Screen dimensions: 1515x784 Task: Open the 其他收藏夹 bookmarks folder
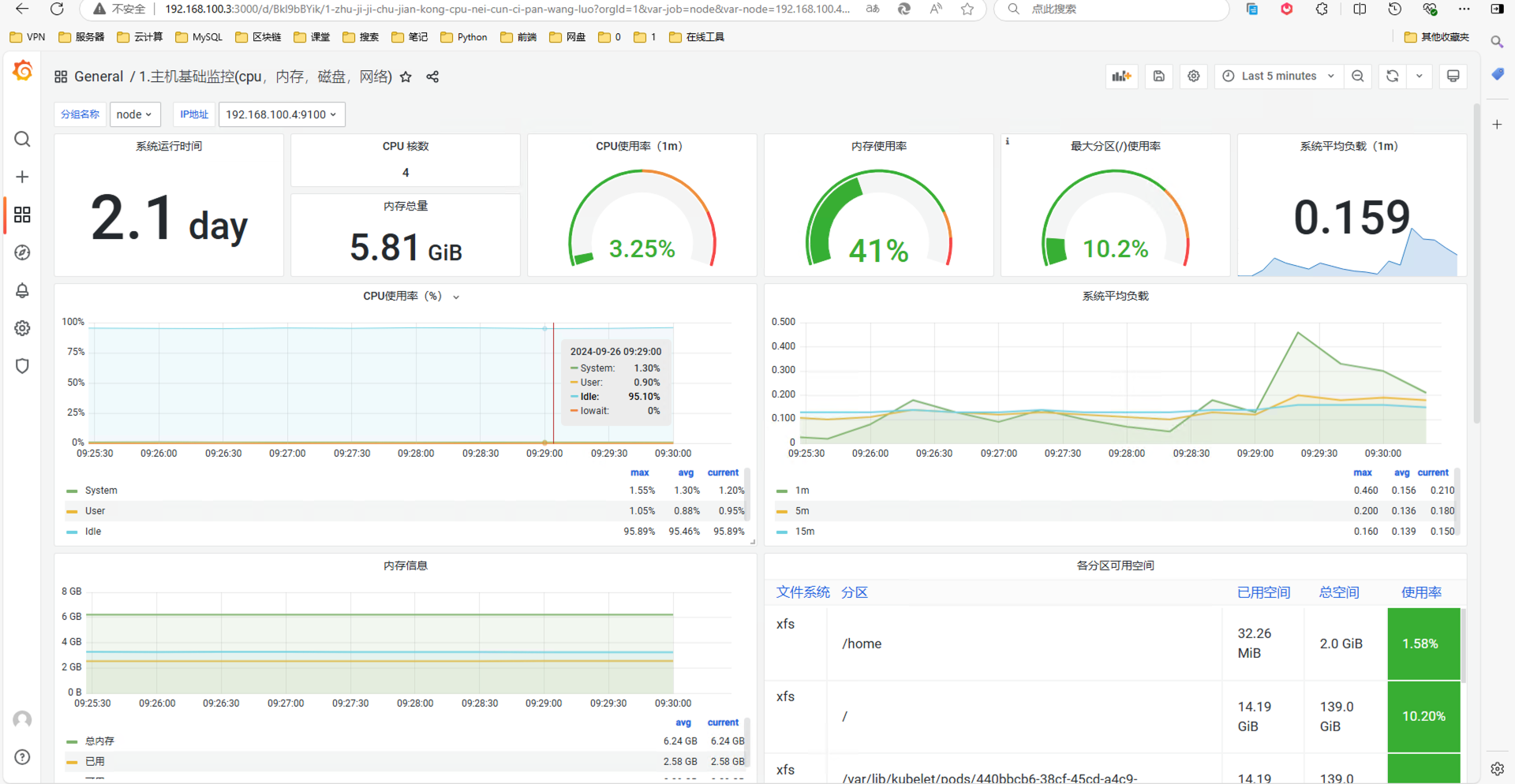(1437, 37)
